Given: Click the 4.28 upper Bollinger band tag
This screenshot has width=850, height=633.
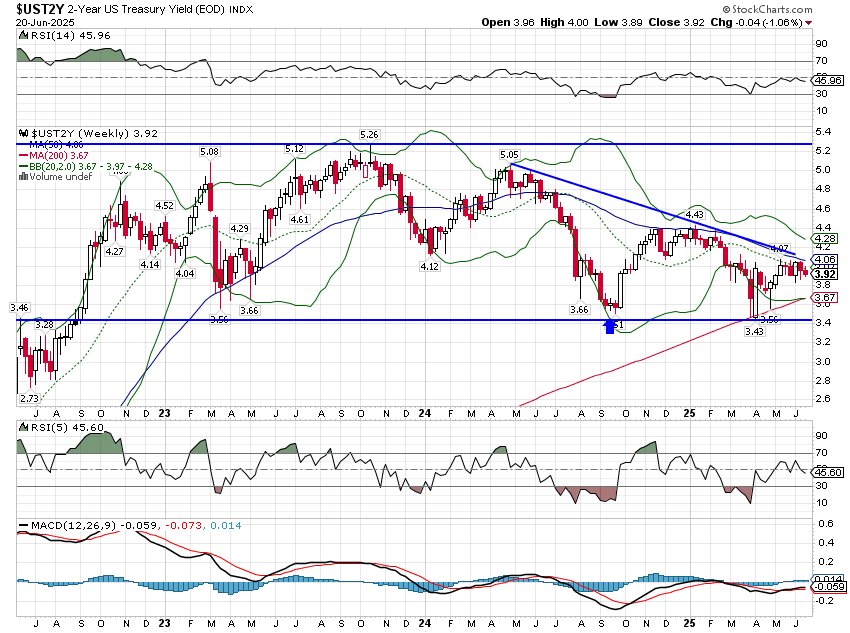Looking at the screenshot, I should click(825, 239).
